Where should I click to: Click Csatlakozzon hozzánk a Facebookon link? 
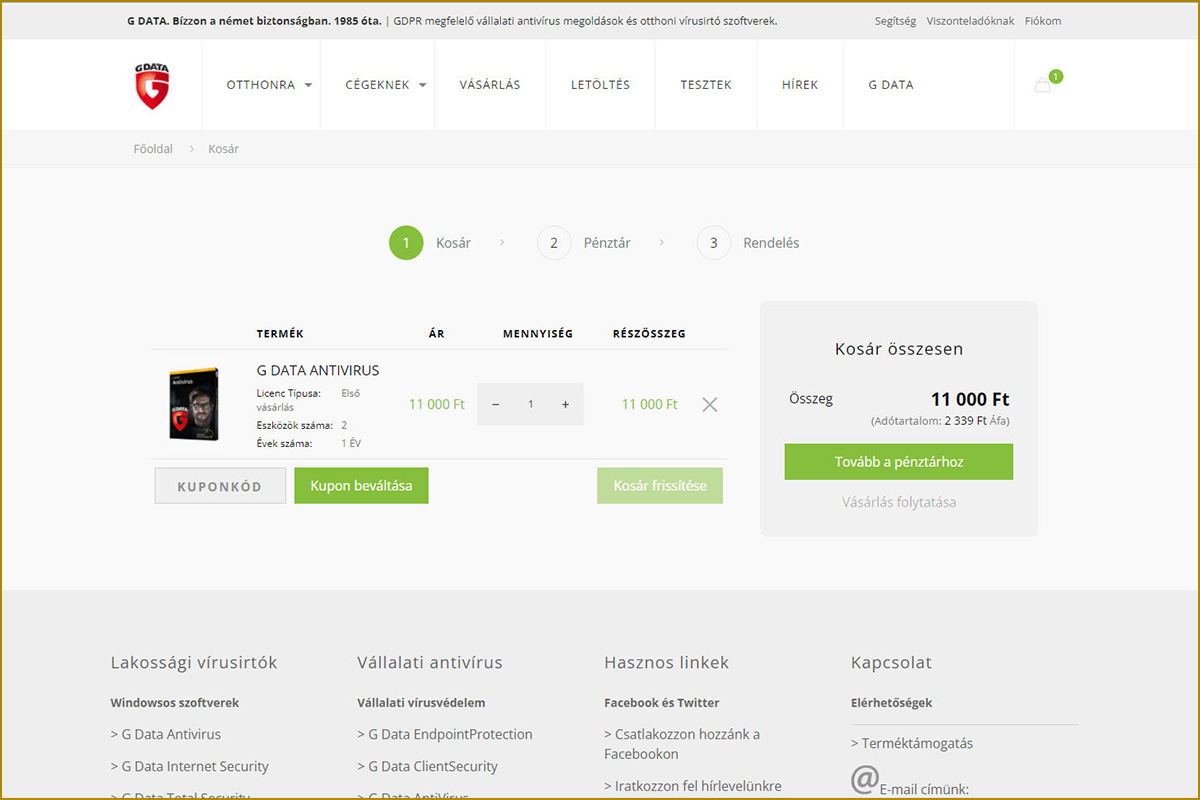[682, 744]
